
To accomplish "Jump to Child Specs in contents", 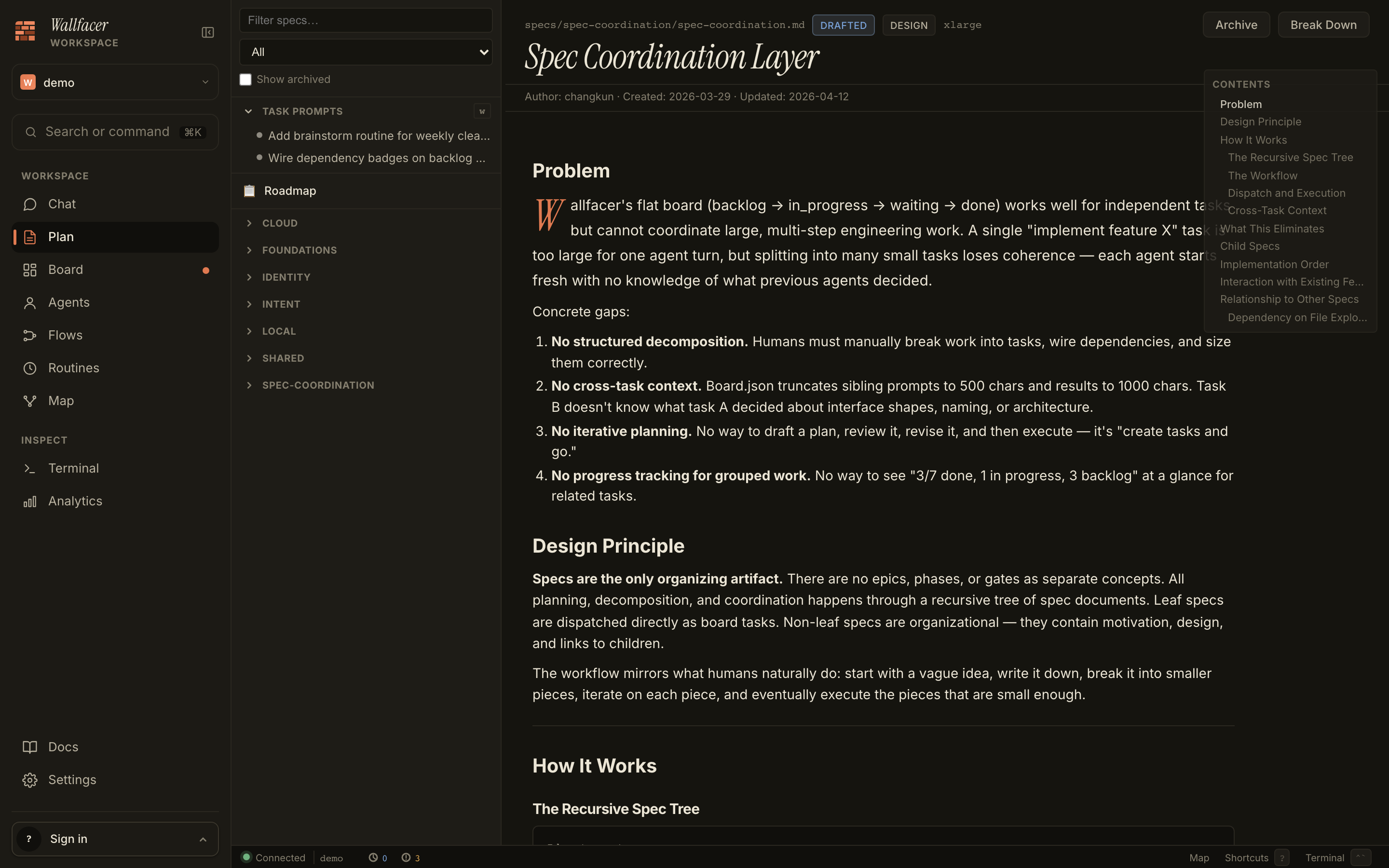I will pos(1250,246).
